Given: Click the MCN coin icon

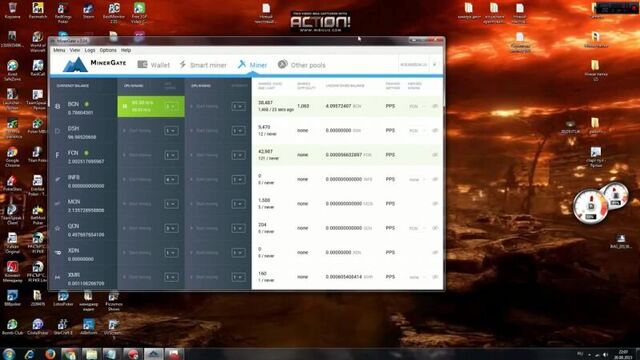Looking at the screenshot, I should pyautogui.click(x=58, y=204).
